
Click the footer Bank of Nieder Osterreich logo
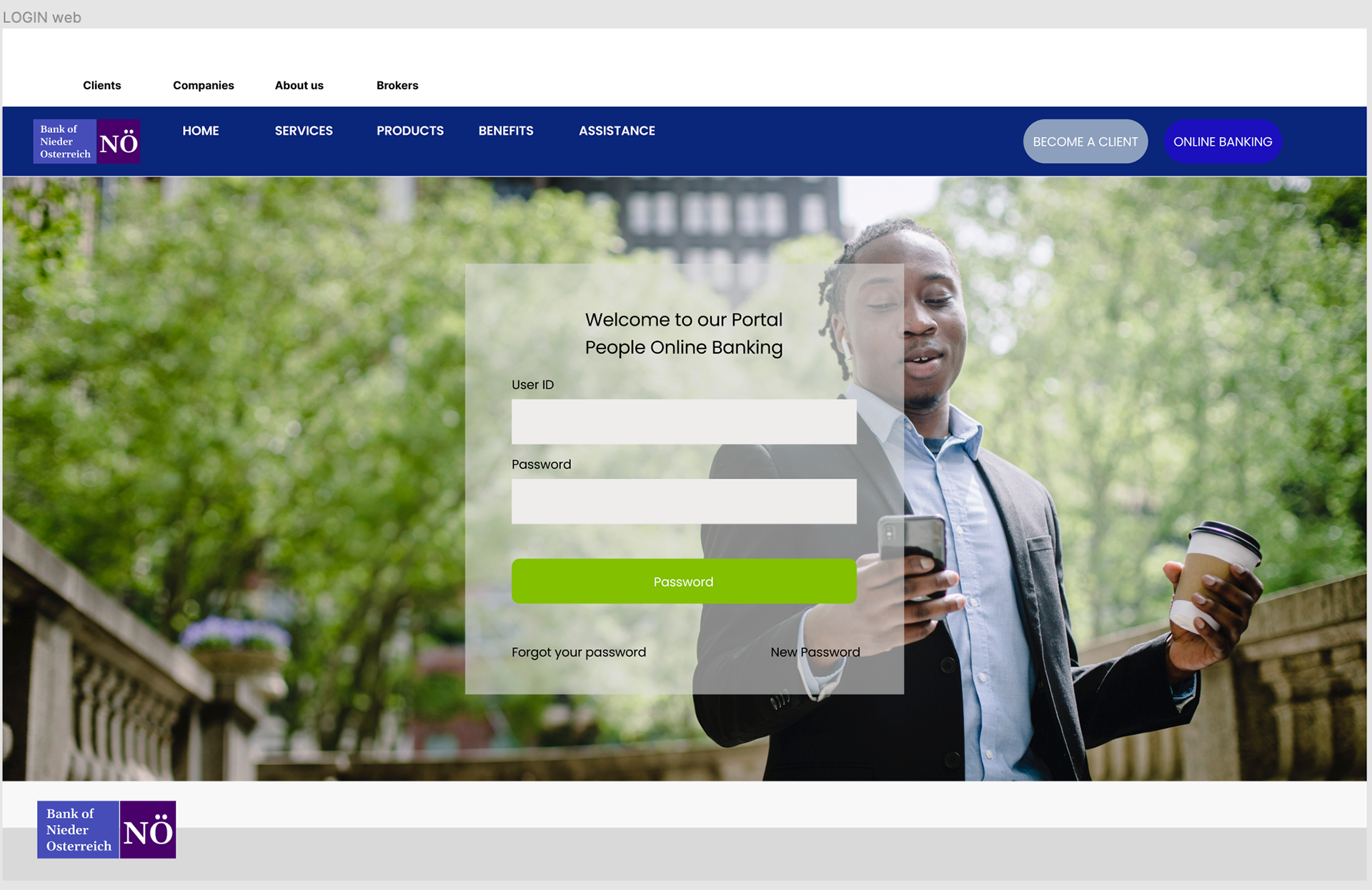(x=106, y=829)
